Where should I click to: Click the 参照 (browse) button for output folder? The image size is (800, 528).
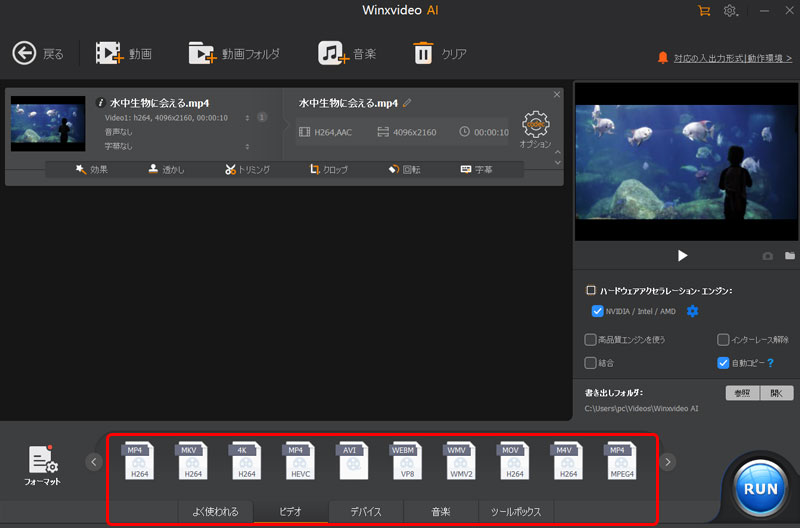(x=742, y=393)
